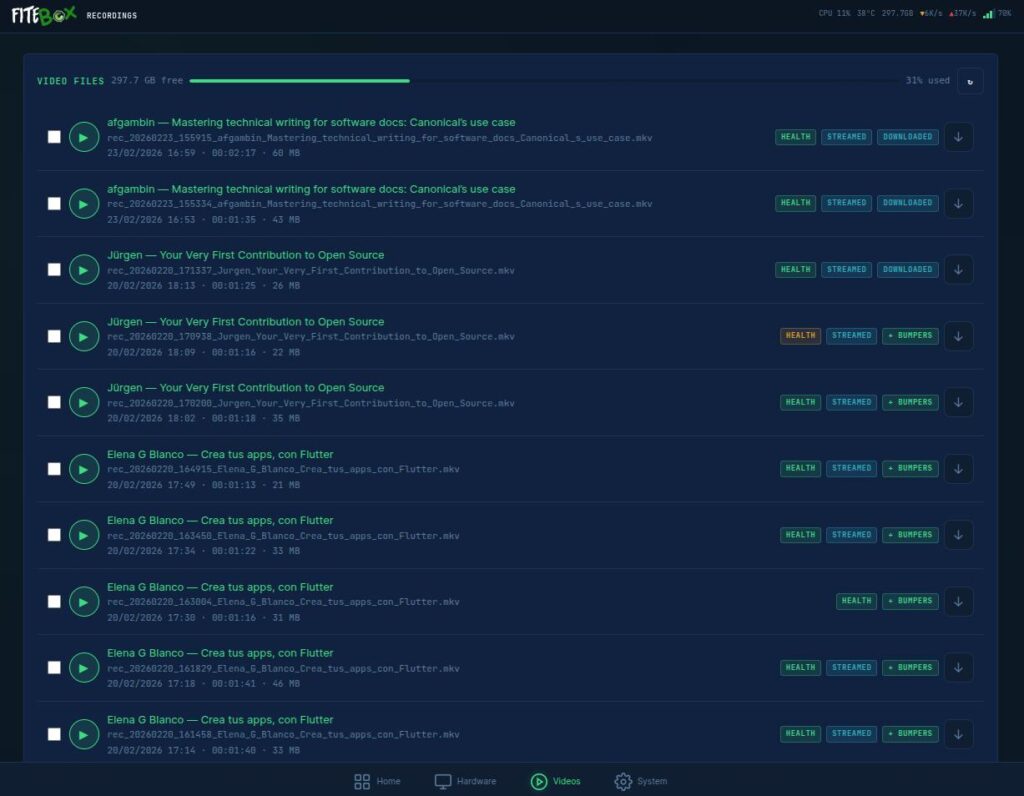Download the 16:53 afgambin recording via arrow icon
Image resolution: width=1024 pixels, height=796 pixels.
(x=958, y=203)
